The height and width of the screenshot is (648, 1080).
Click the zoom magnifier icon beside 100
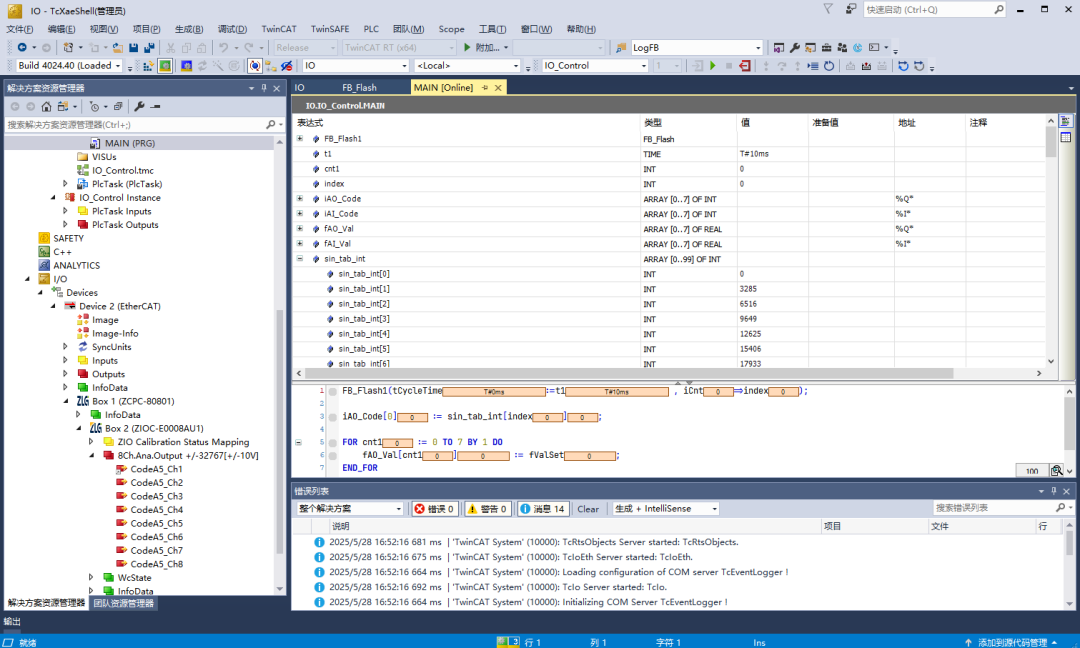[1056, 470]
